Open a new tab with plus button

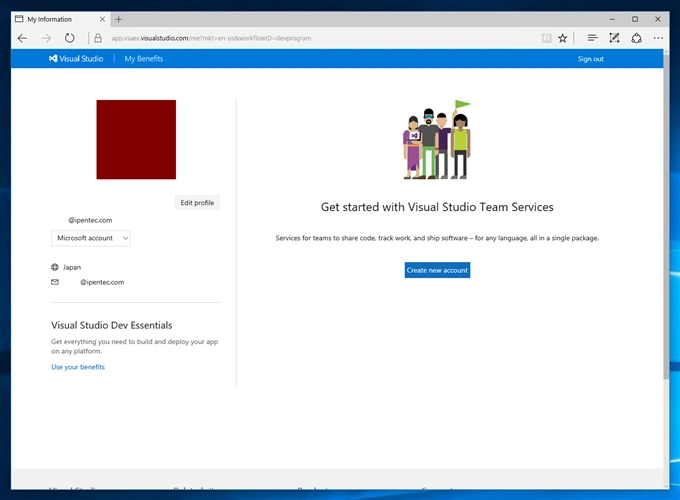(x=118, y=19)
